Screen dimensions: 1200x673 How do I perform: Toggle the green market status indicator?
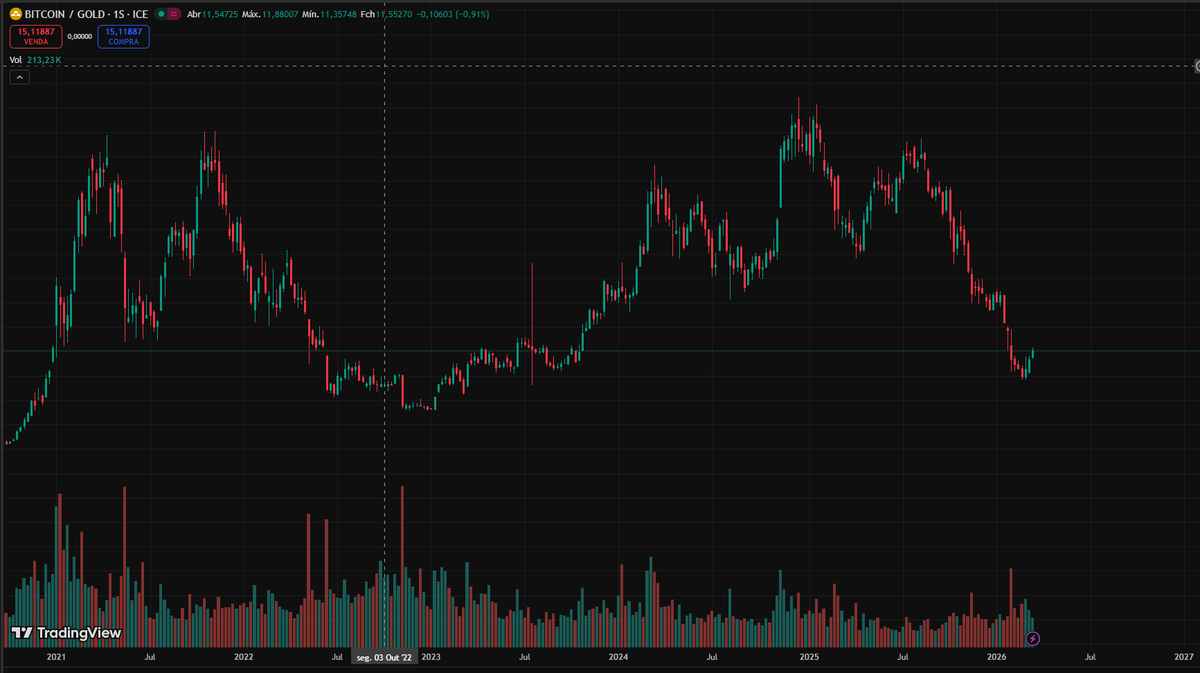[161, 15]
